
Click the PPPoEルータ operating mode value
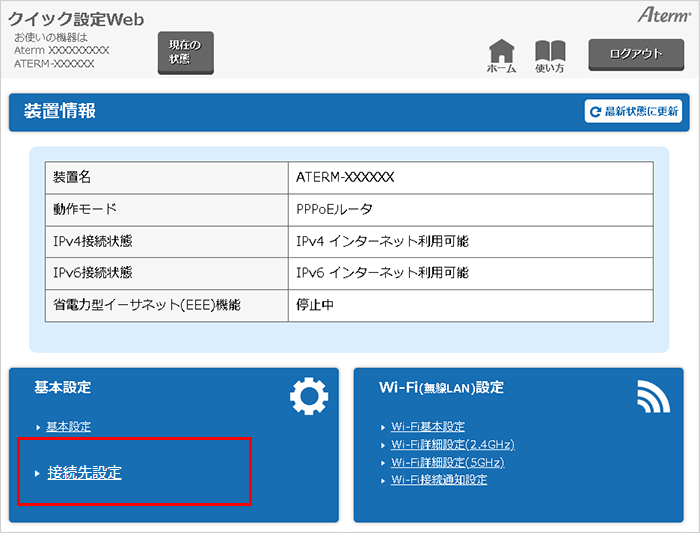[334, 209]
